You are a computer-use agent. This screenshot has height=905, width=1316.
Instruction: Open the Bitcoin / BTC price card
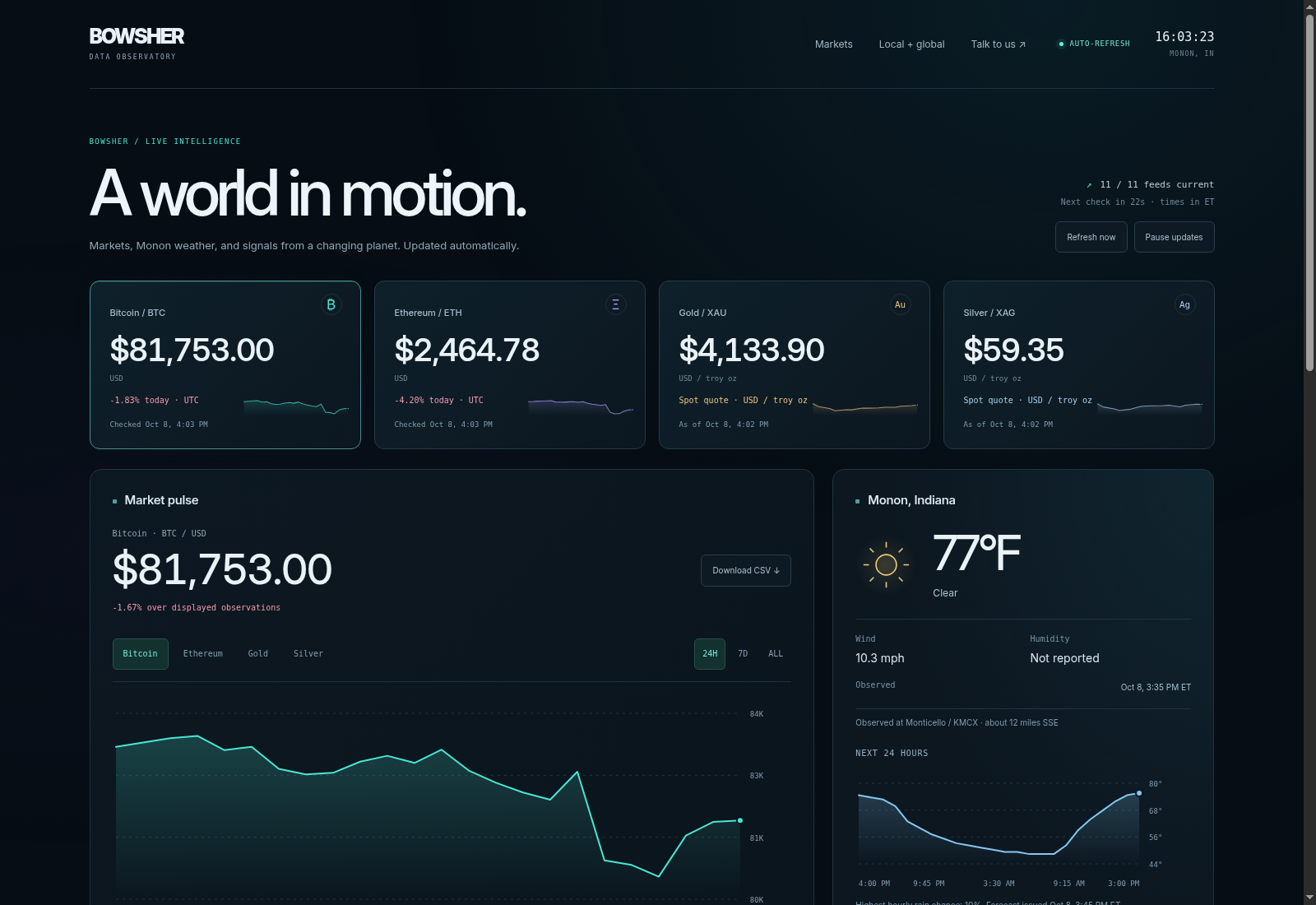click(x=225, y=364)
